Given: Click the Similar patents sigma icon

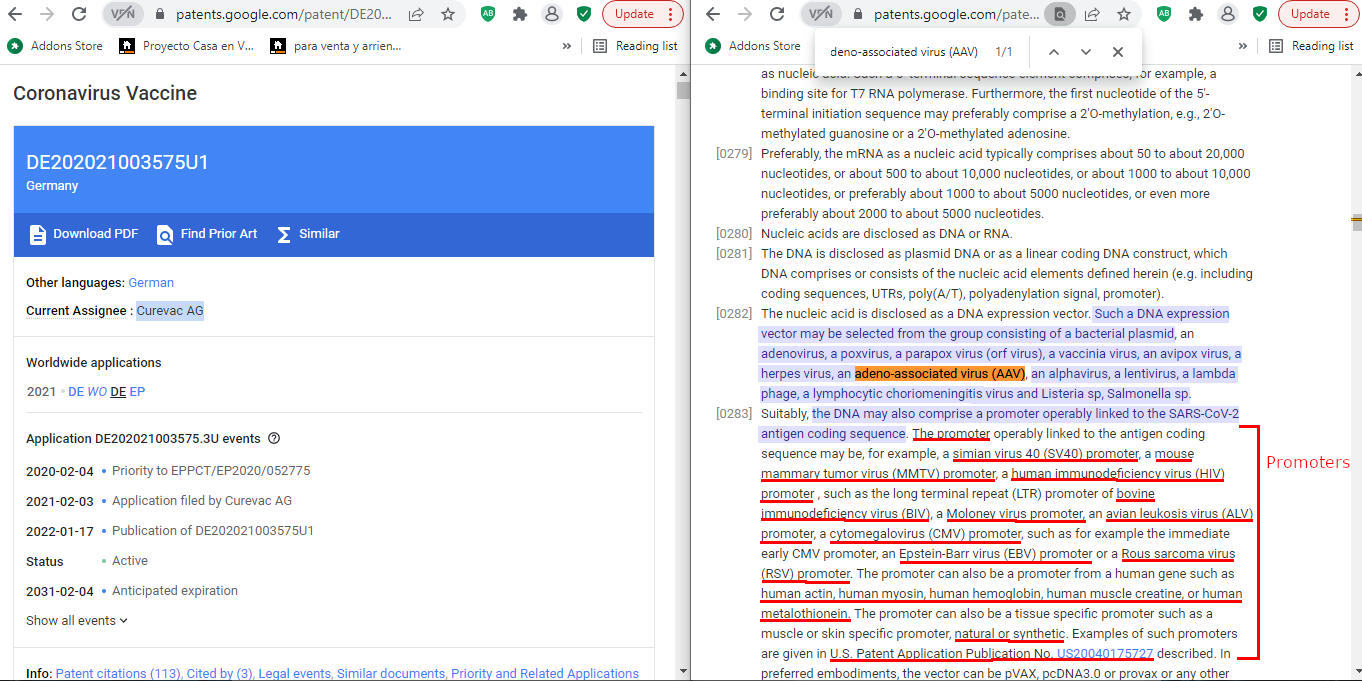Looking at the screenshot, I should pos(284,234).
